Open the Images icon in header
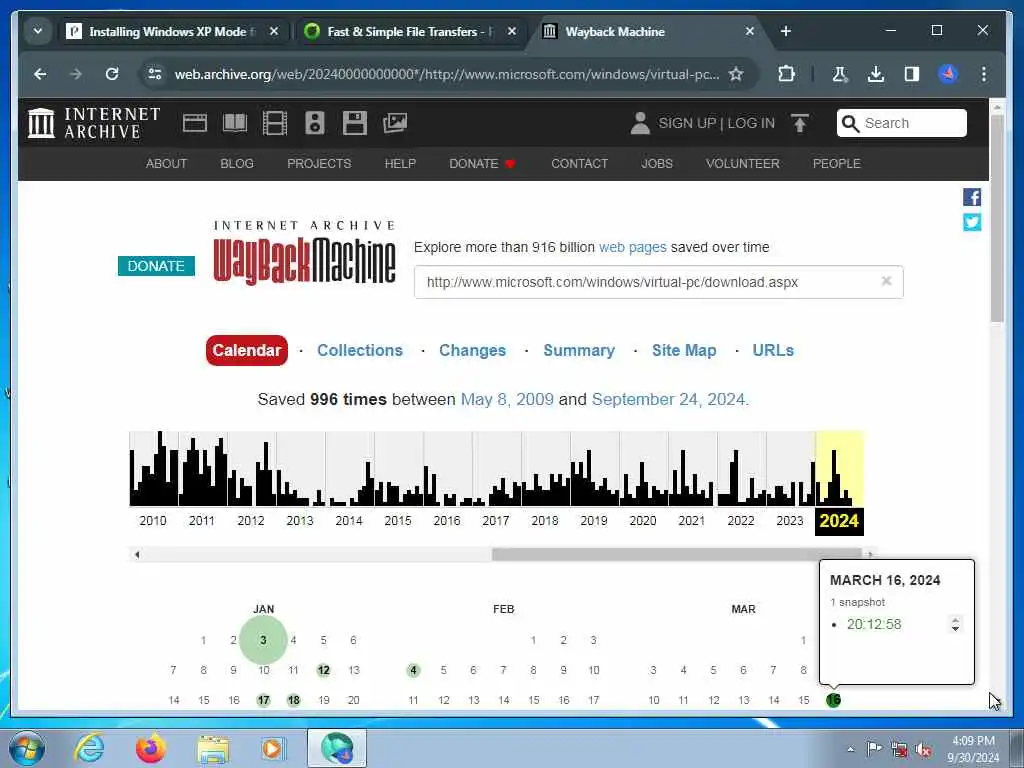Viewport: 1024px width, 768px height. point(395,123)
